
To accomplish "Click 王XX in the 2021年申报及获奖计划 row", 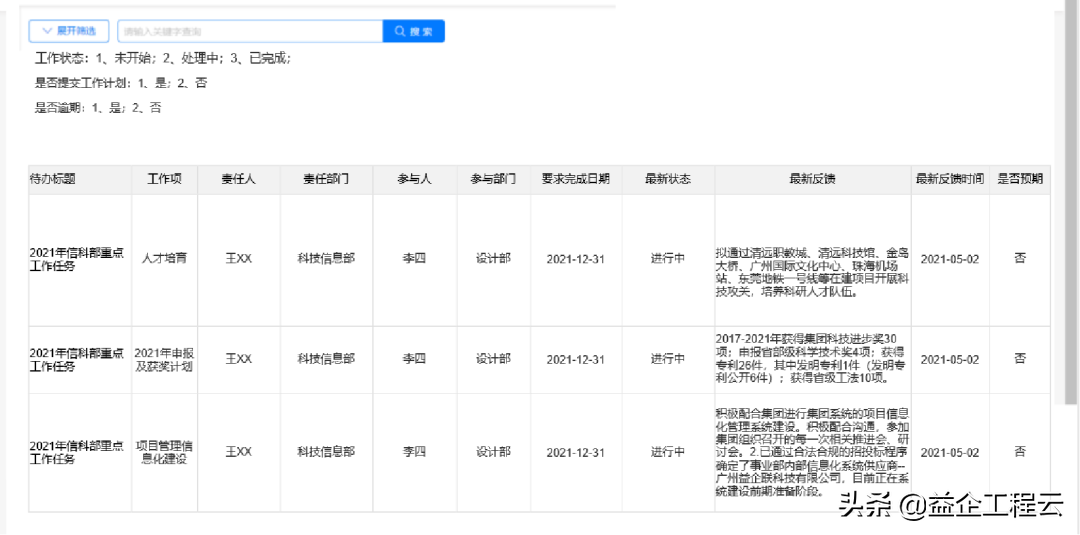I will (239, 359).
